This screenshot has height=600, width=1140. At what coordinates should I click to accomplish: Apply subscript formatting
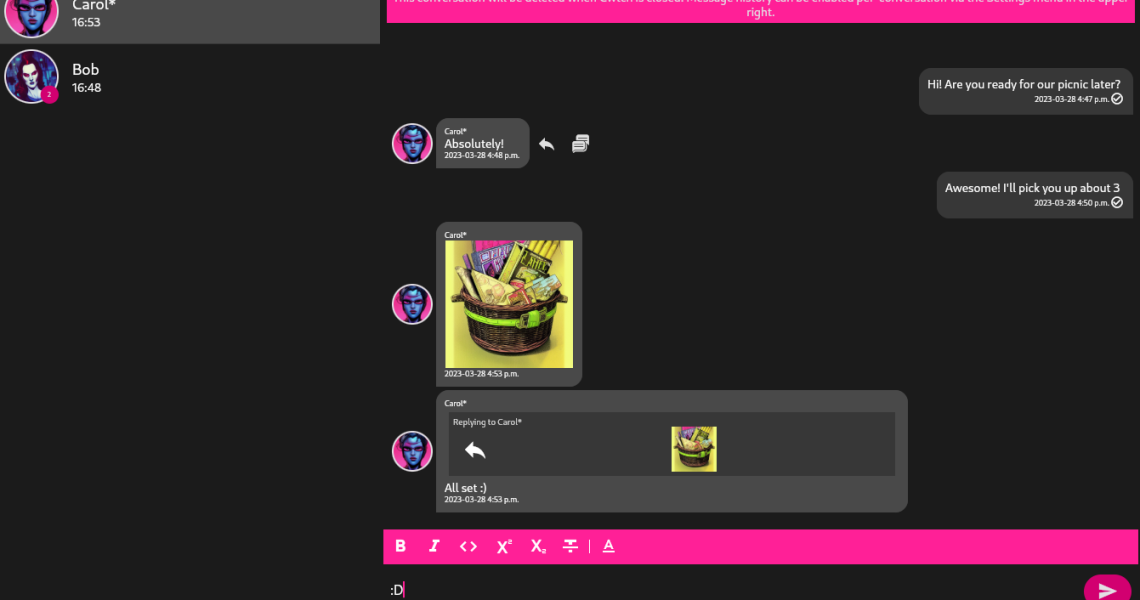click(x=538, y=546)
